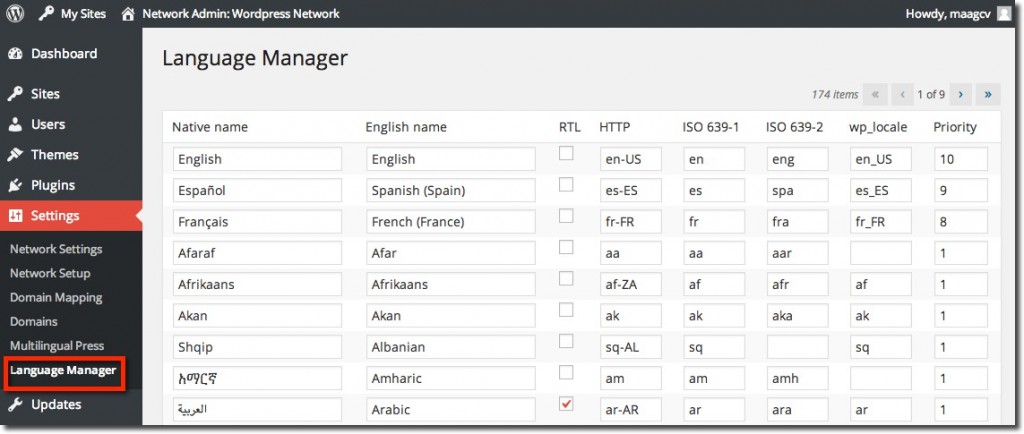The image size is (1024, 434).
Task: Open My Sites key icon menu
Action: [46, 14]
